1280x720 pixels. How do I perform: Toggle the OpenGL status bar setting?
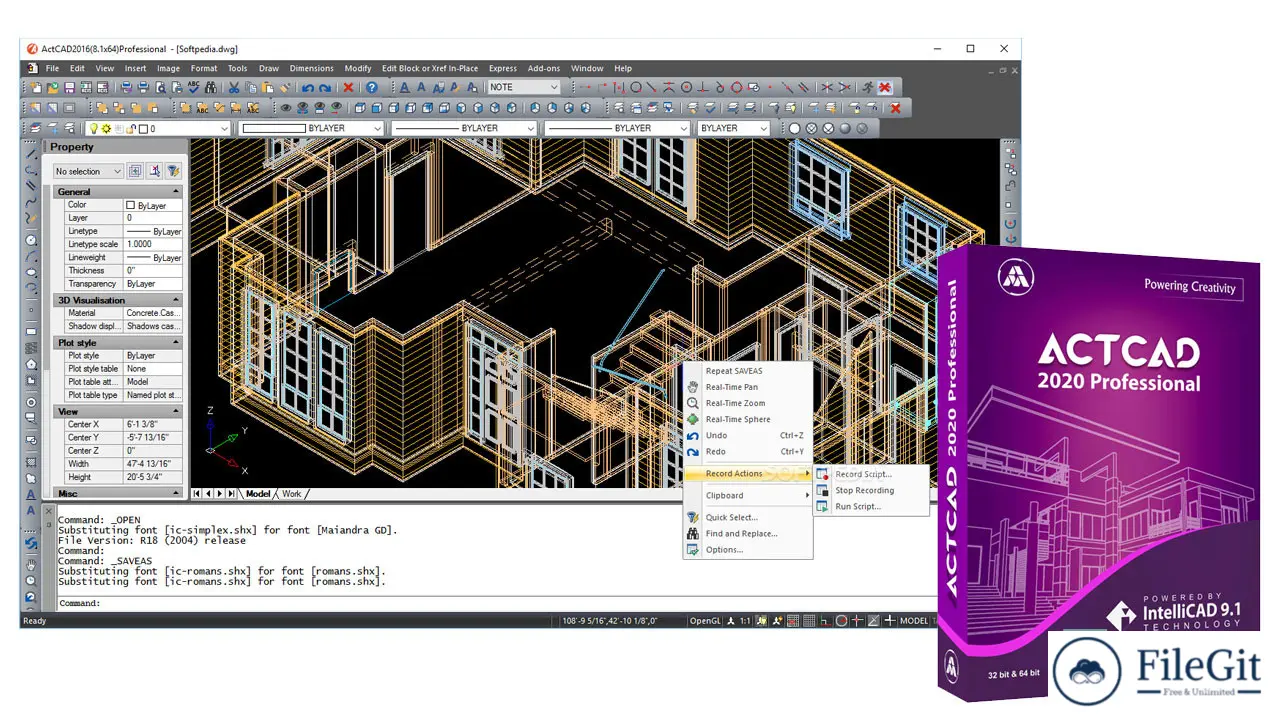(x=705, y=621)
